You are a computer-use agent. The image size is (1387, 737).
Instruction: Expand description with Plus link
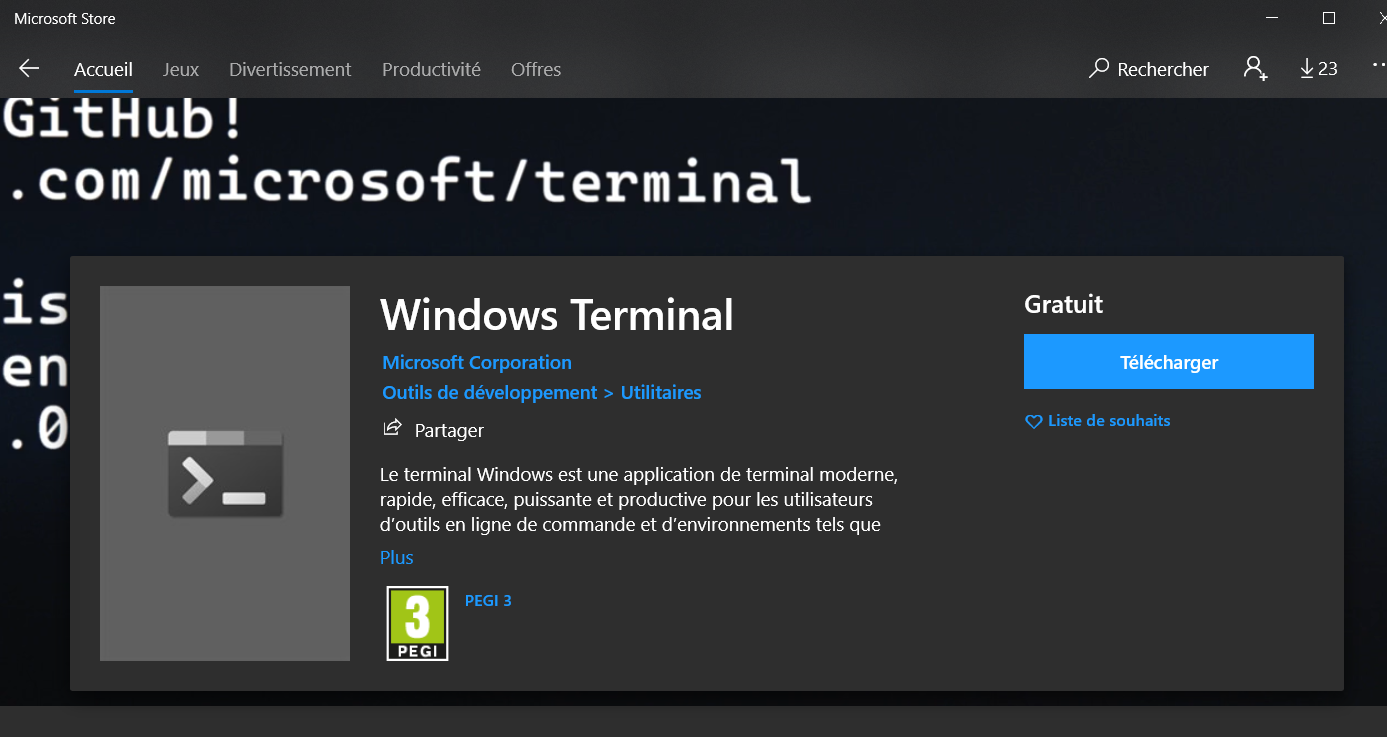(397, 558)
